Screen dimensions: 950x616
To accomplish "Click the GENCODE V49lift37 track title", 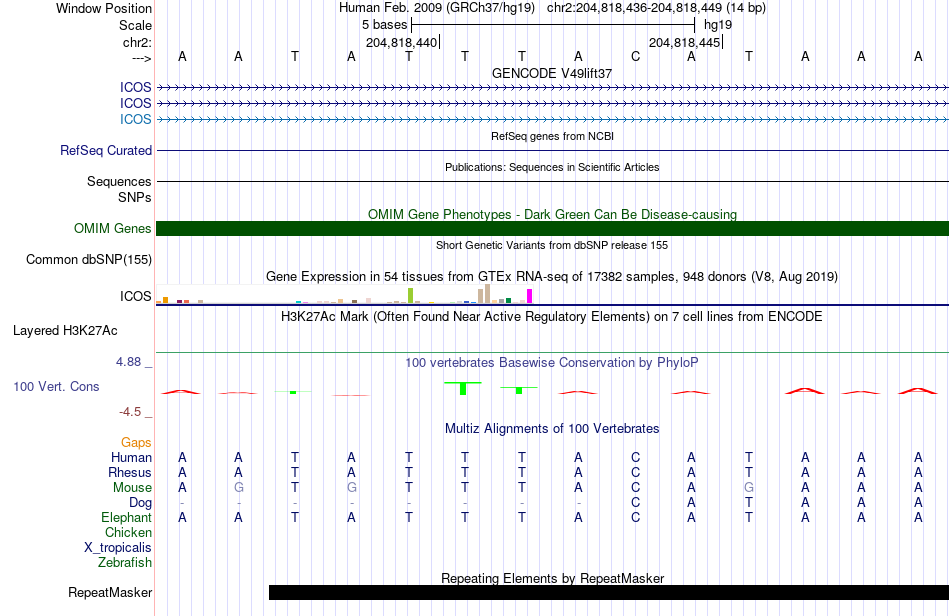I will [552, 73].
